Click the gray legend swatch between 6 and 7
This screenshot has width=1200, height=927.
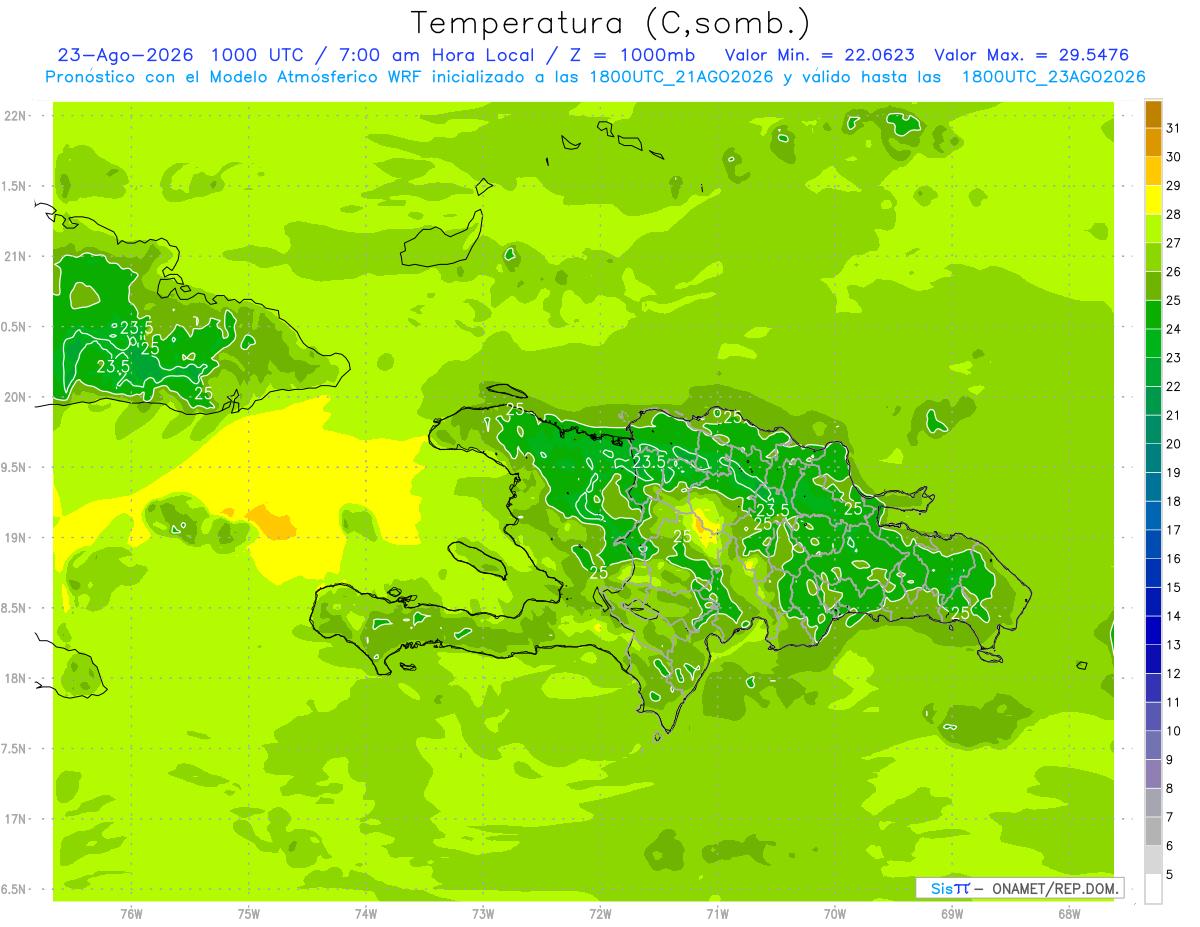pos(1153,831)
